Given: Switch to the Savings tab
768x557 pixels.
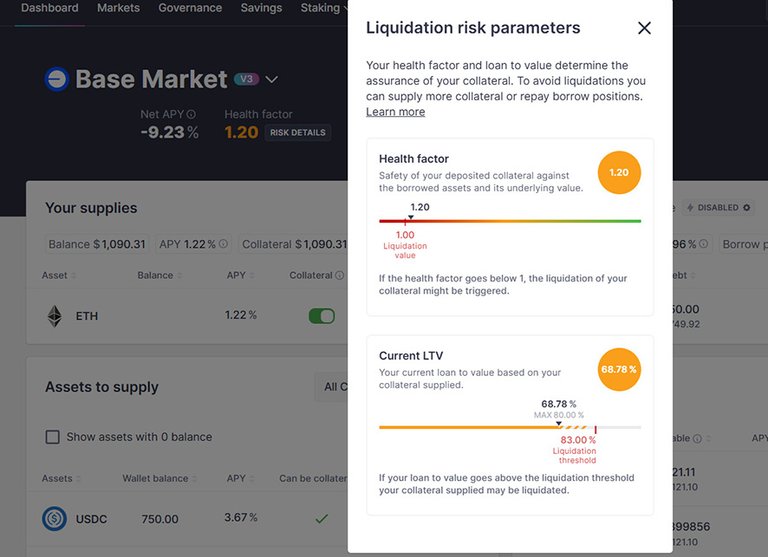Looking at the screenshot, I should tap(261, 8).
